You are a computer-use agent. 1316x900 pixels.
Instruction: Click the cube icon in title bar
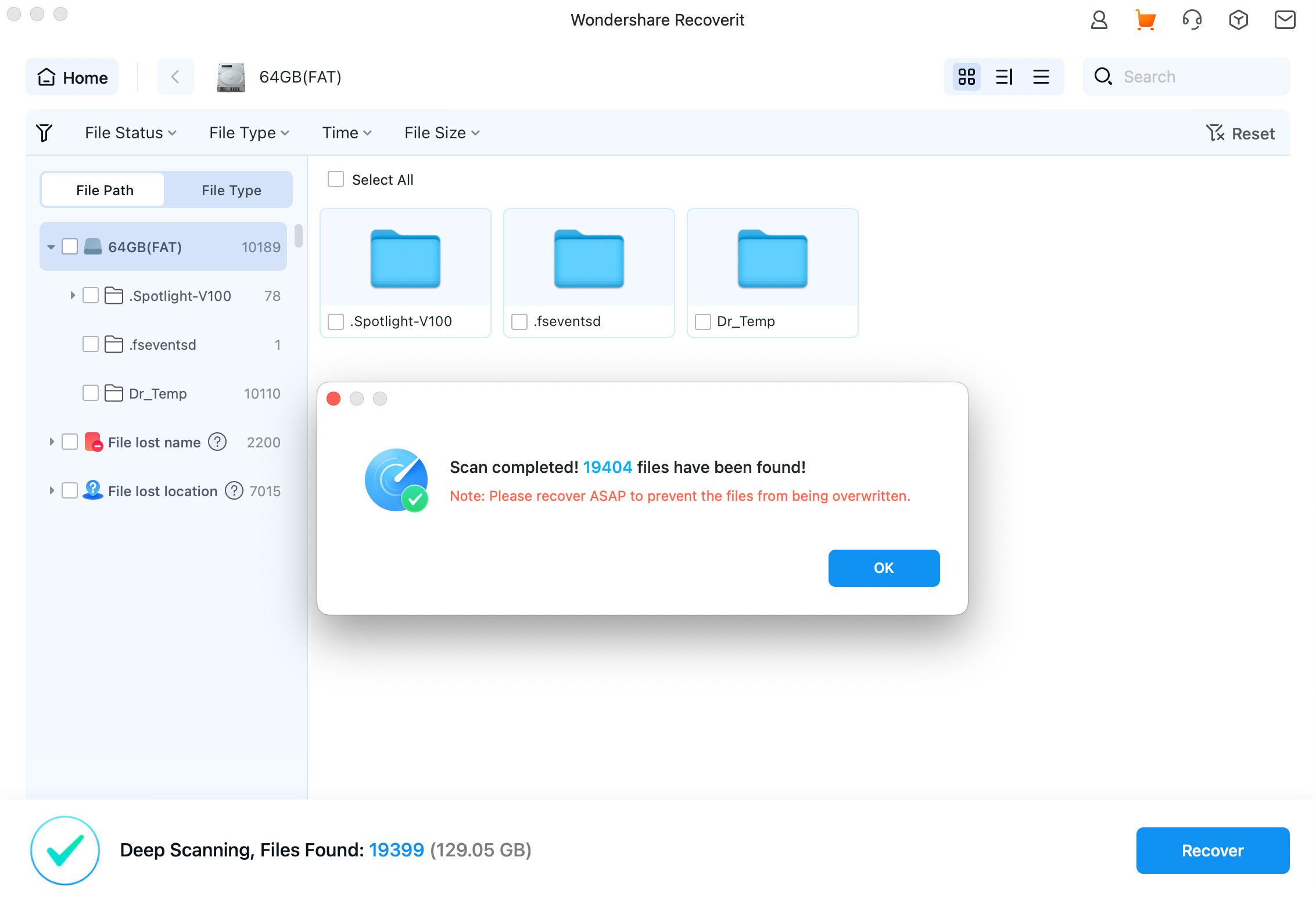pyautogui.click(x=1238, y=20)
